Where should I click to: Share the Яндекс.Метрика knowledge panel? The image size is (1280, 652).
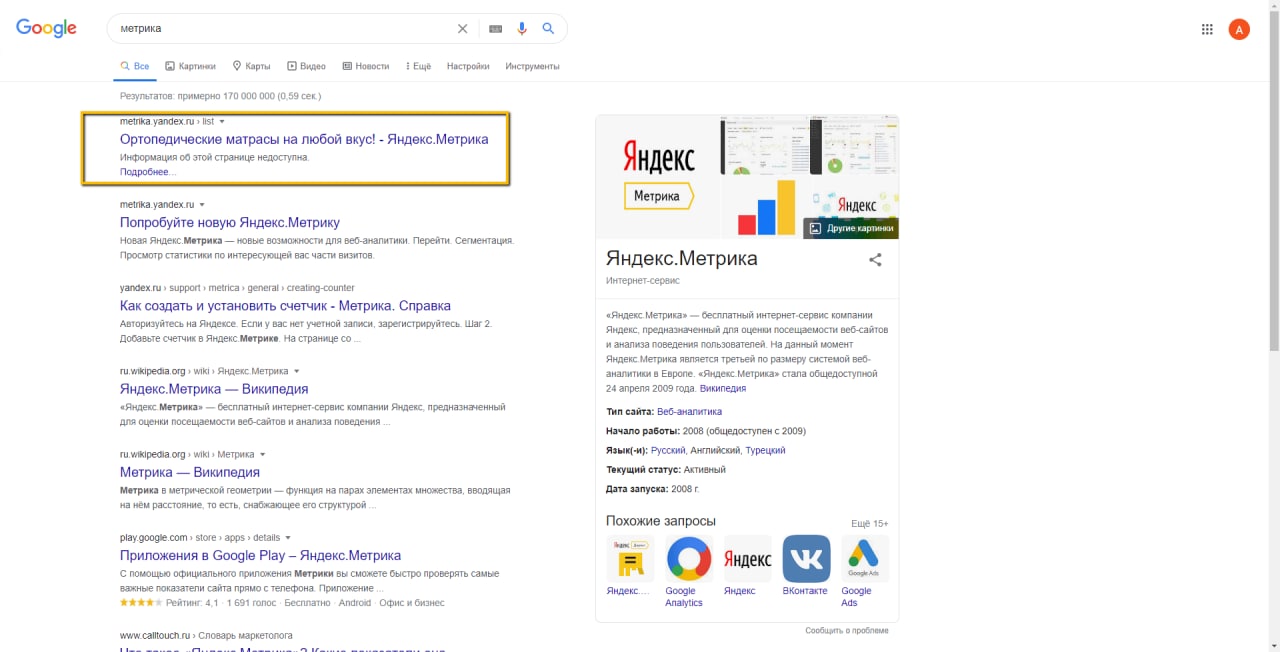(x=875, y=260)
